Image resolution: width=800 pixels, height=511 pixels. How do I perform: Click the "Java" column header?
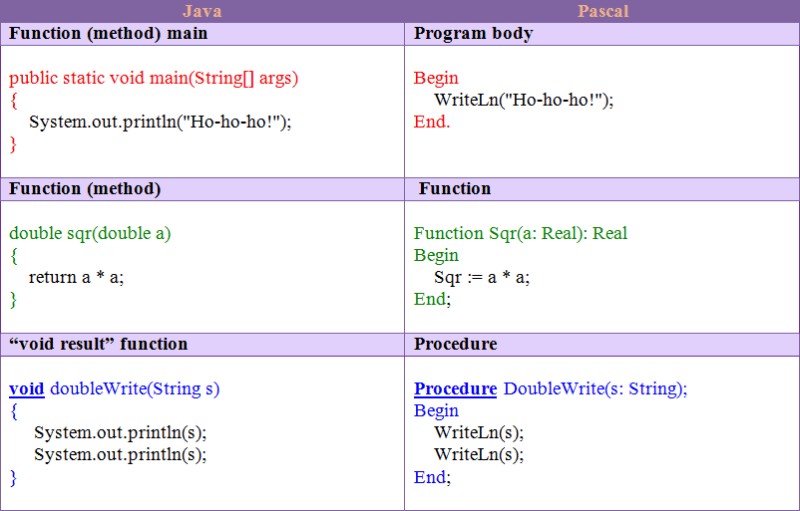pyautogui.click(x=202, y=11)
